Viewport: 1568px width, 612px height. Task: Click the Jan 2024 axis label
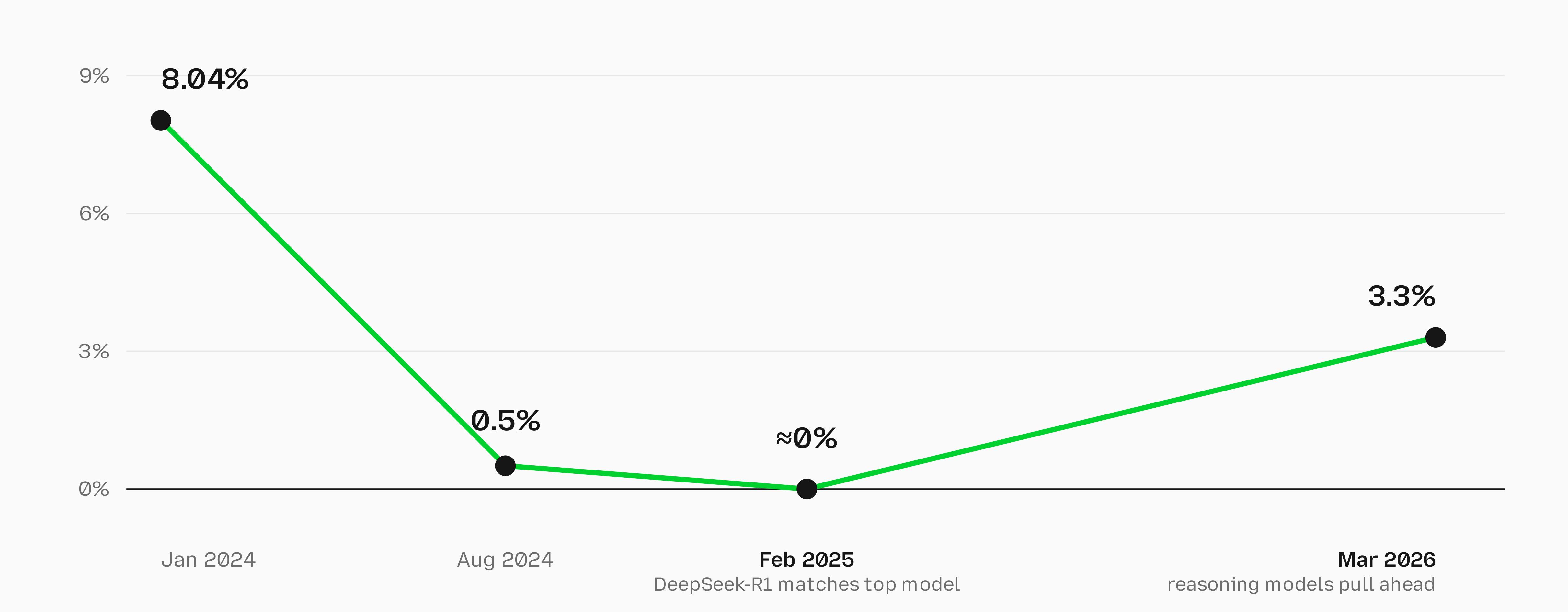[208, 560]
